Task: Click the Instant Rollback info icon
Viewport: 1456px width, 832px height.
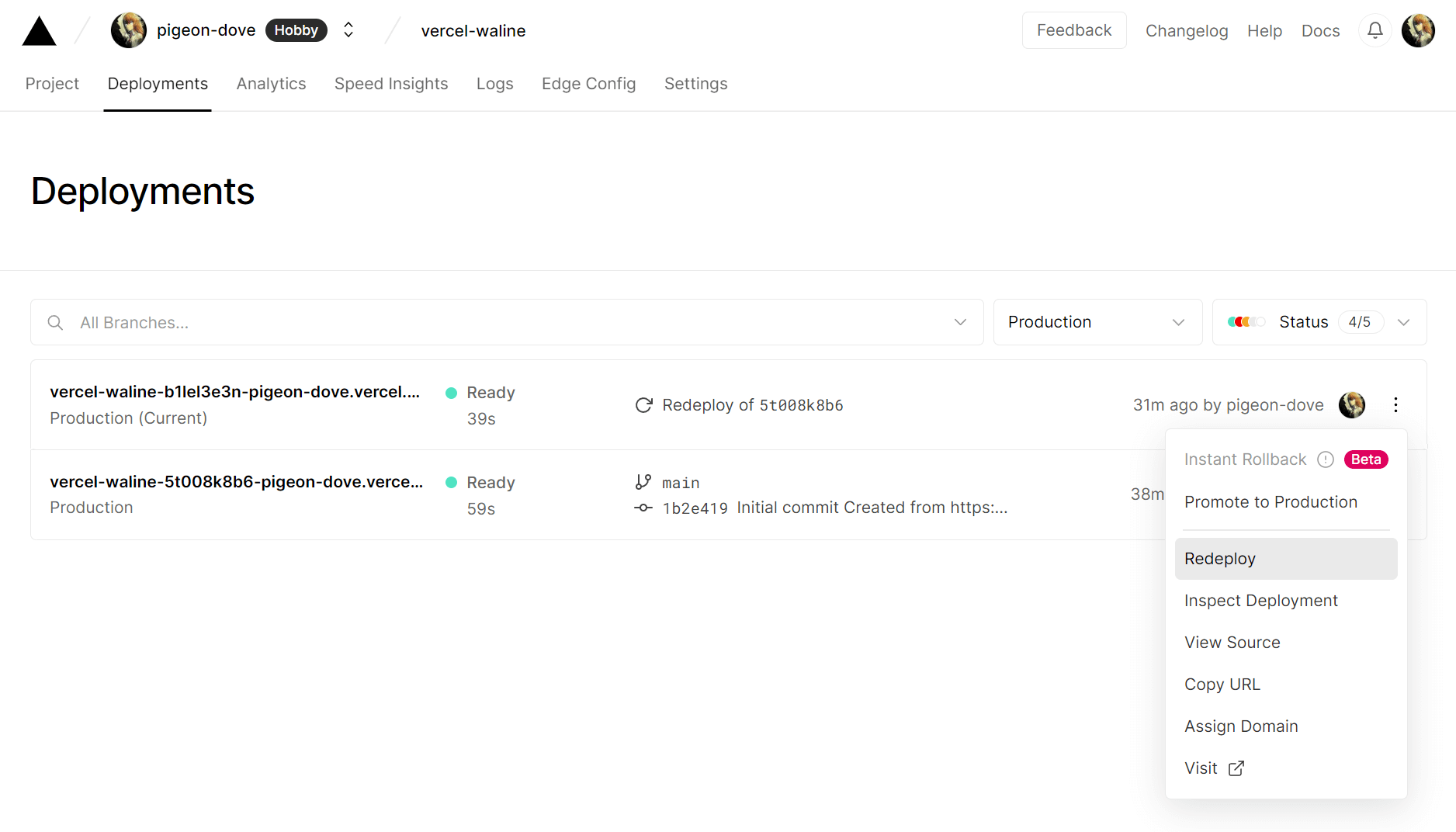Action: point(1326,459)
